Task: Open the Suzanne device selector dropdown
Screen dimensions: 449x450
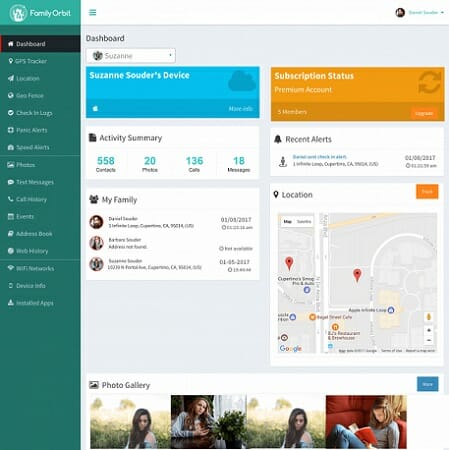Action: click(131, 56)
